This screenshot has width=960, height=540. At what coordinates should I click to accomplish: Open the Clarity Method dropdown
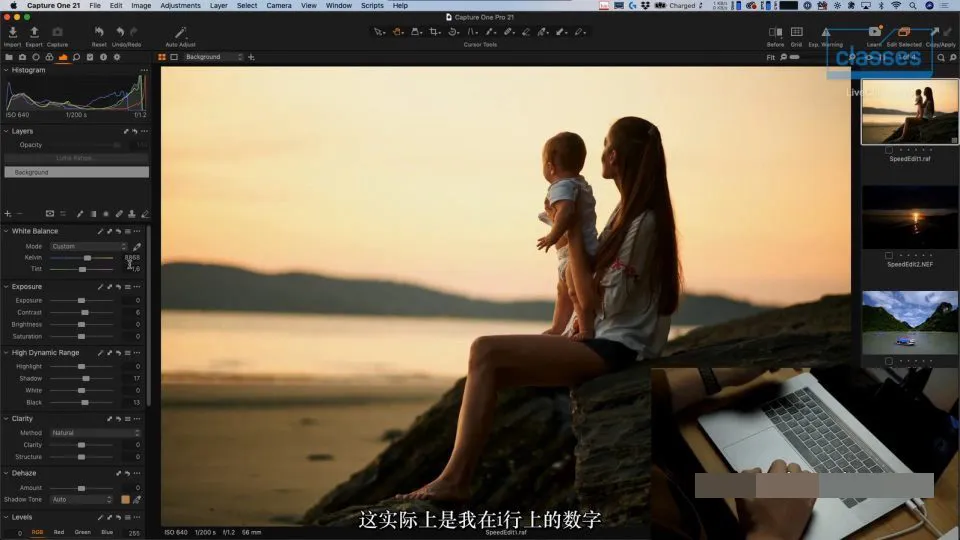[x=96, y=433]
